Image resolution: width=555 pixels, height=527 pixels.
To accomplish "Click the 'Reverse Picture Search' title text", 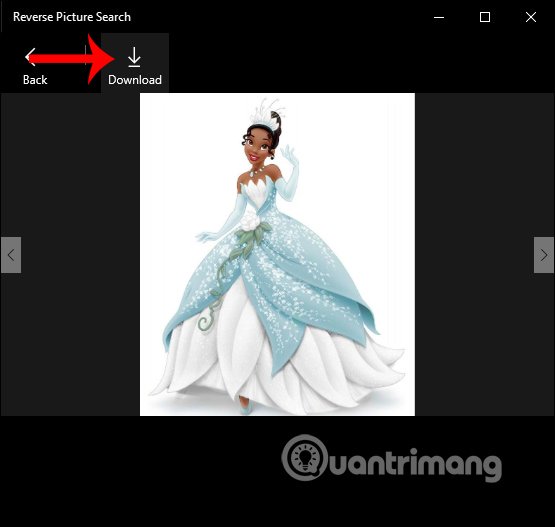I will [x=72, y=17].
